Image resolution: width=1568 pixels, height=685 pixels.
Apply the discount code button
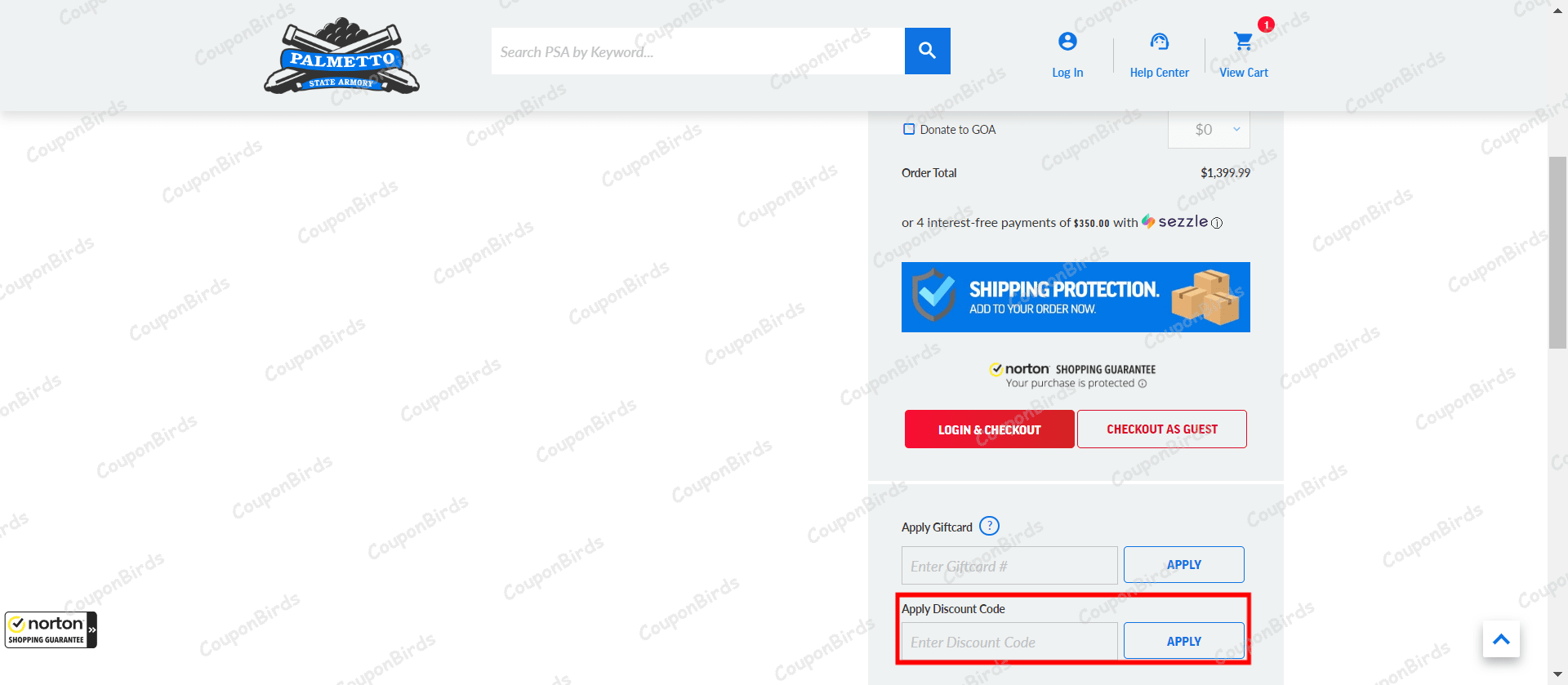1183,641
